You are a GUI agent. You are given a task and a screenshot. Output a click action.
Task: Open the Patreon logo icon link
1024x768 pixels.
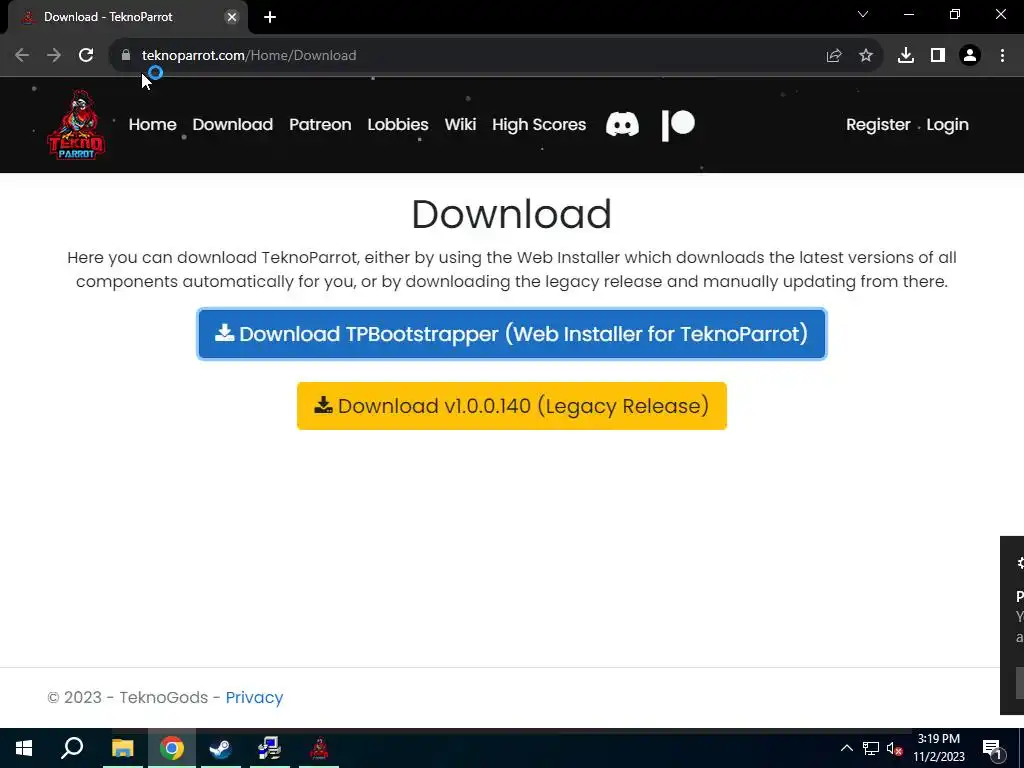(x=678, y=125)
